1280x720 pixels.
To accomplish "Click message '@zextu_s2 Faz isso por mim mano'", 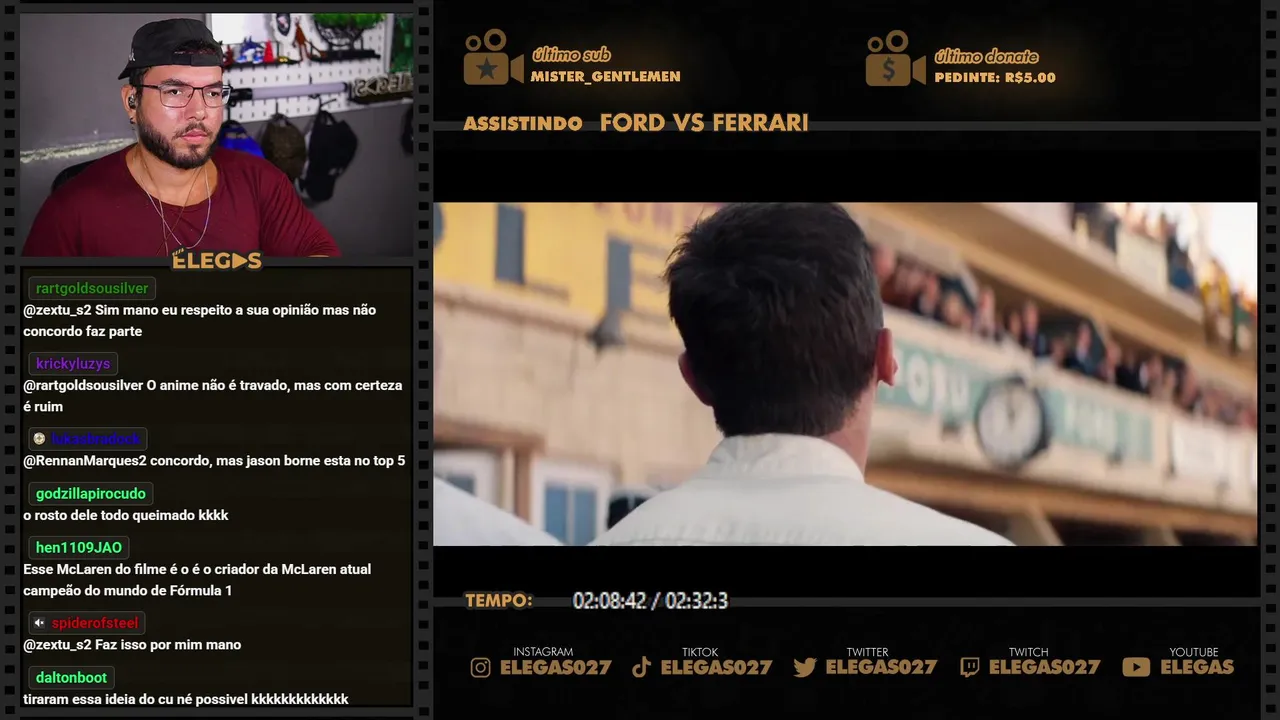I will tap(132, 645).
